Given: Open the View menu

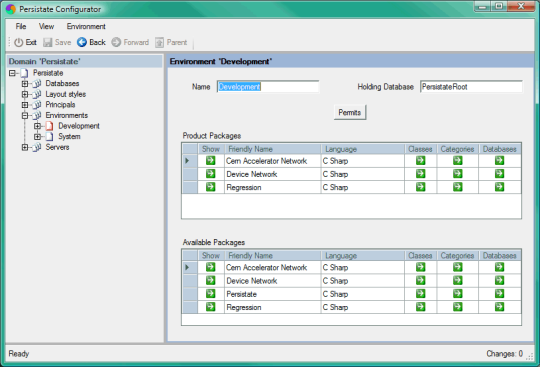Looking at the screenshot, I should click(x=46, y=27).
